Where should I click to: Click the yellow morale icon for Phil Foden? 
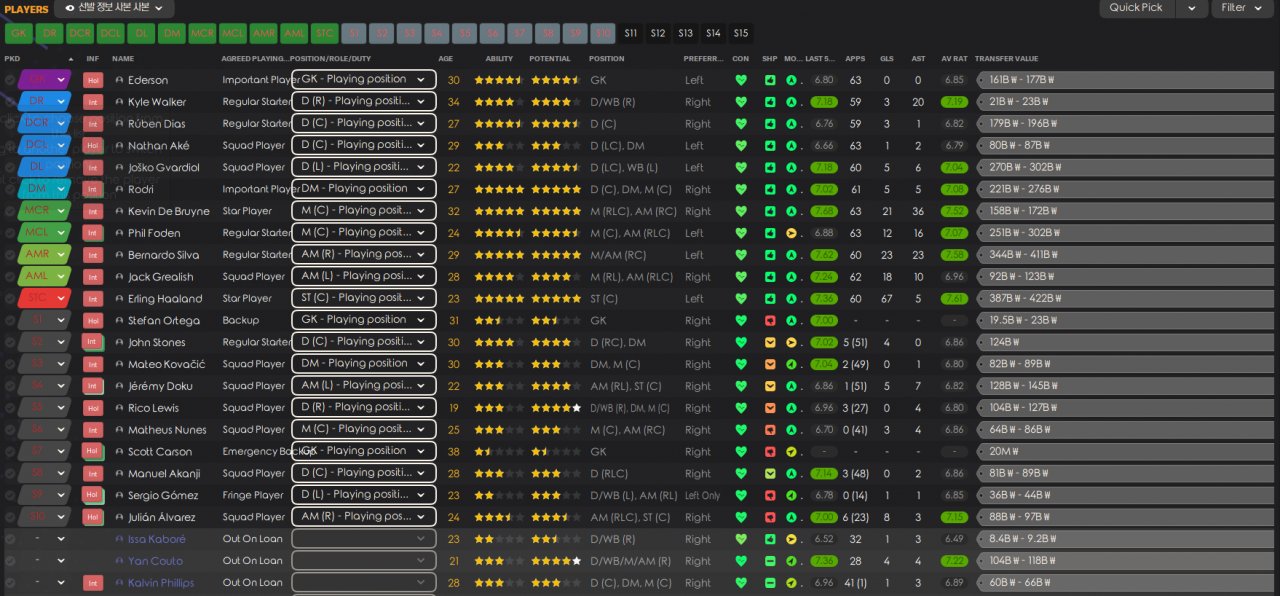coord(791,234)
